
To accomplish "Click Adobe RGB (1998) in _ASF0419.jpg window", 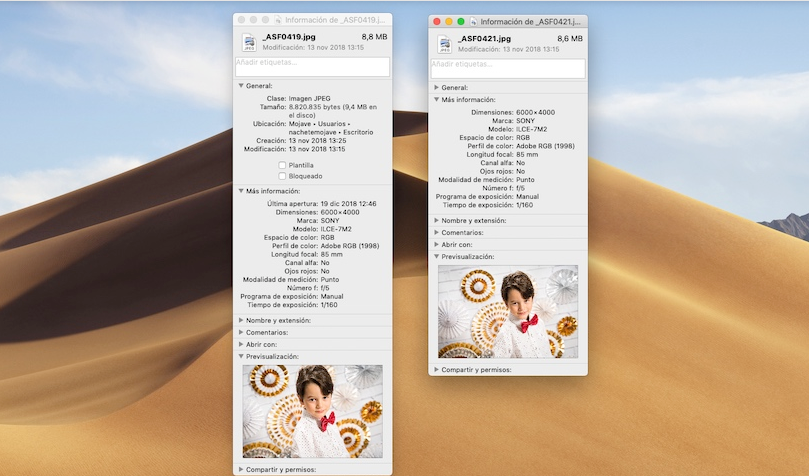I will (350, 246).
